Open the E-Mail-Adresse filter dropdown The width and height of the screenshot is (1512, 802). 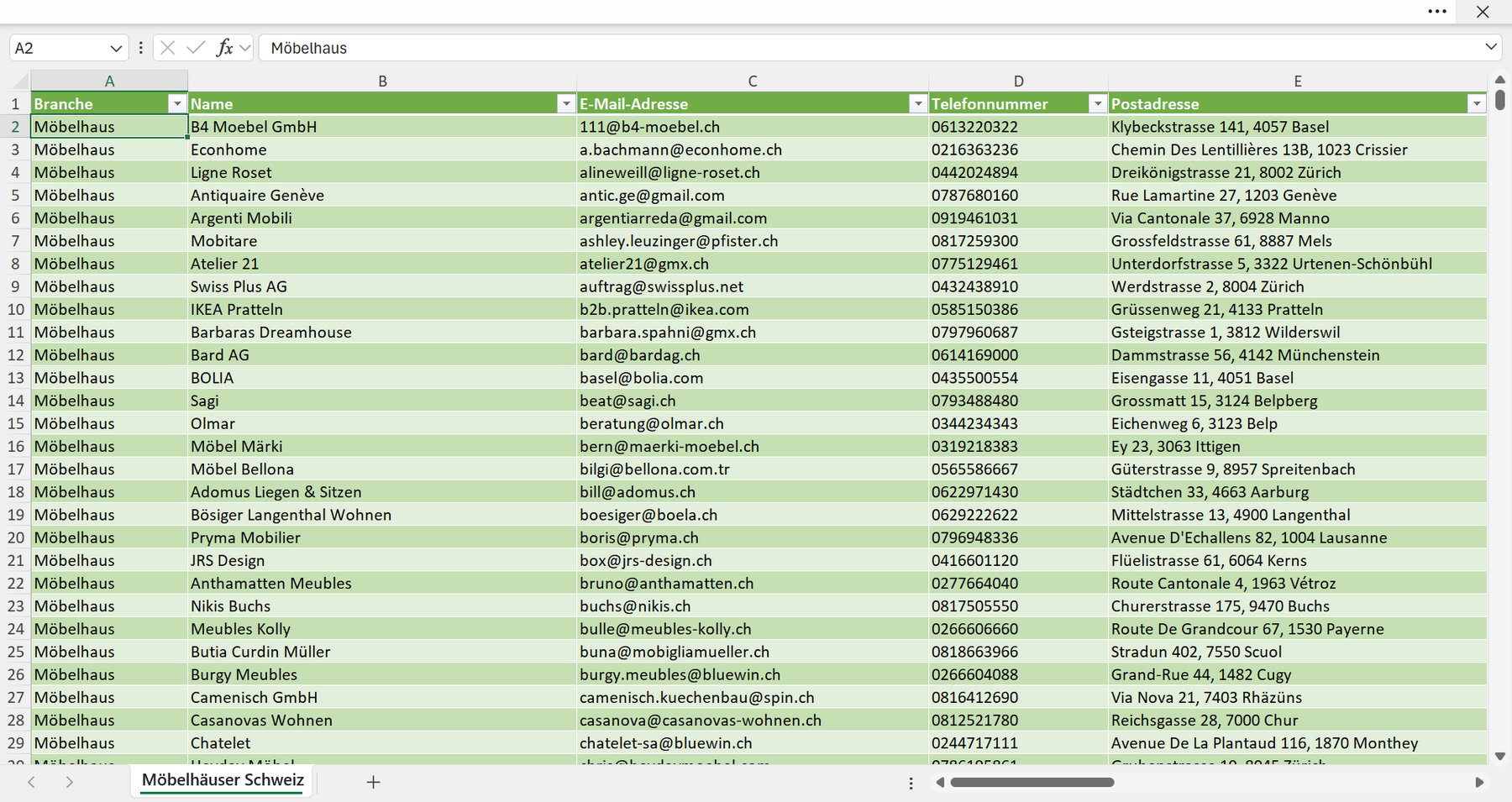pyautogui.click(x=918, y=103)
